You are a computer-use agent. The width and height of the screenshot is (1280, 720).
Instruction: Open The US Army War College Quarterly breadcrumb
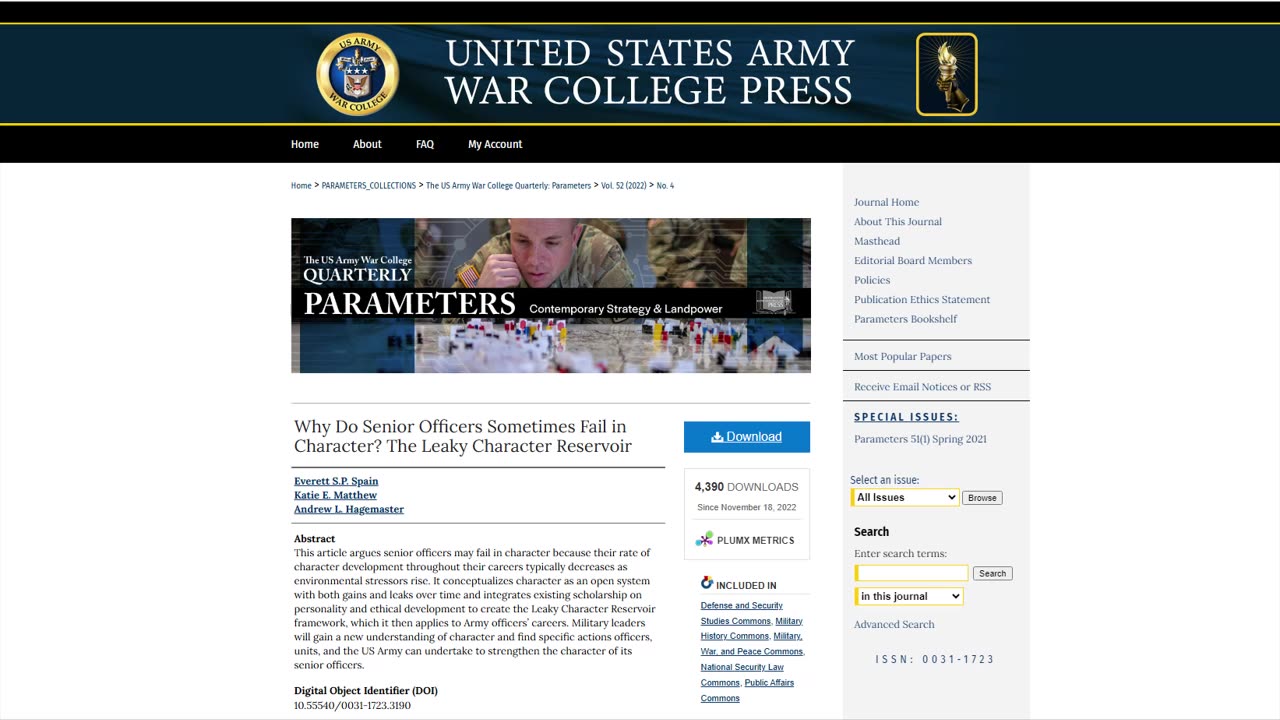pyautogui.click(x=508, y=186)
